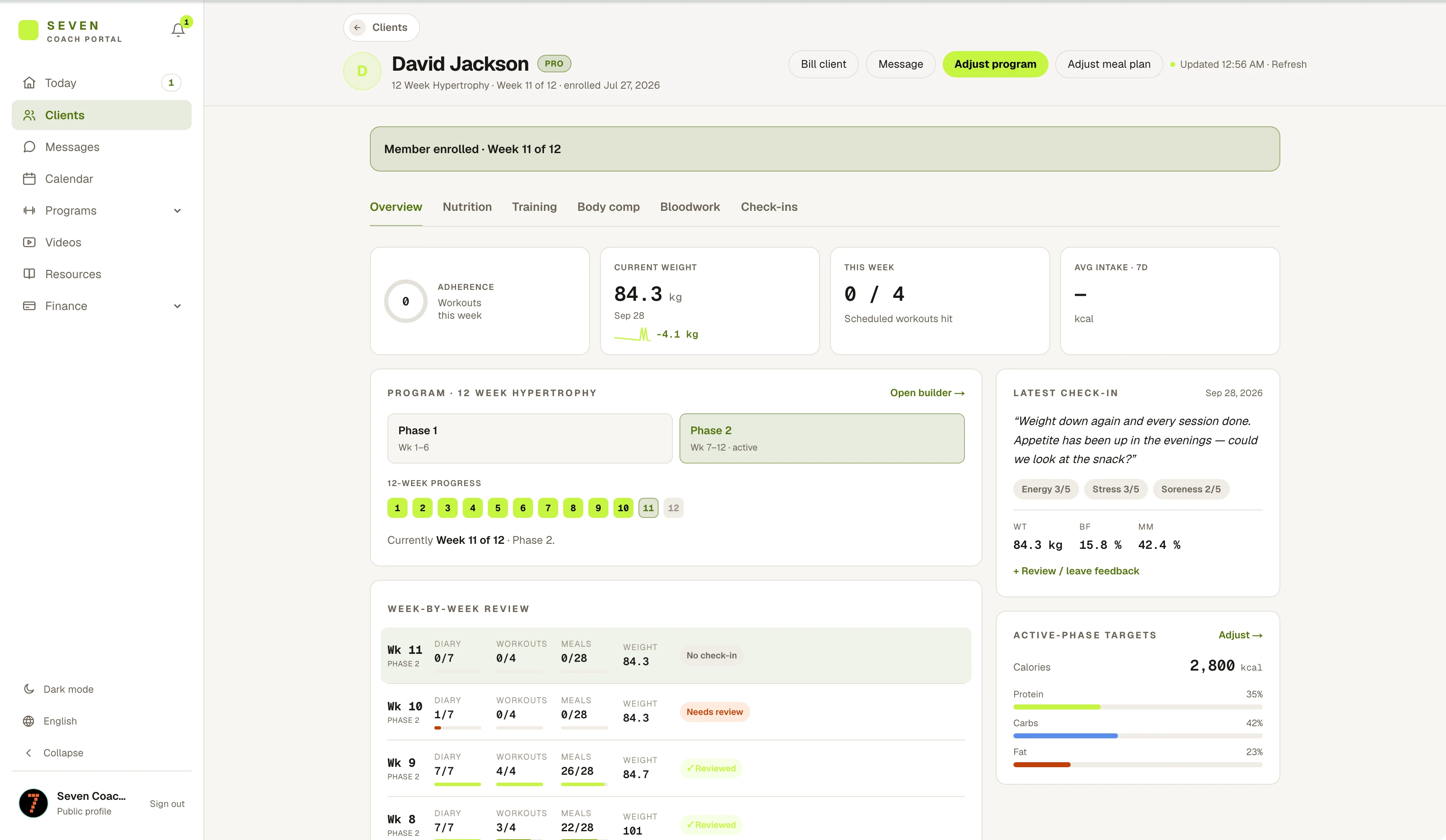Click the green Seven logo square
The height and width of the screenshot is (840, 1446).
(x=29, y=30)
